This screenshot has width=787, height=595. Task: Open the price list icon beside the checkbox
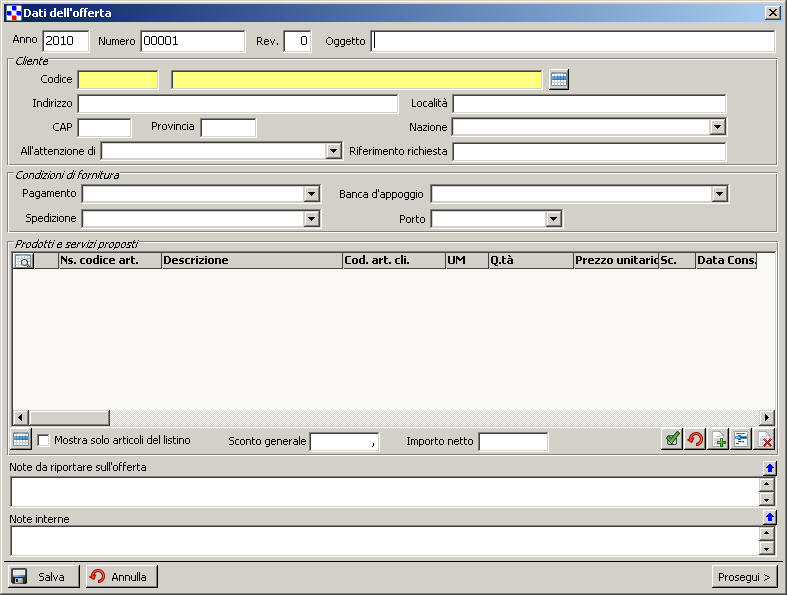tap(21, 440)
